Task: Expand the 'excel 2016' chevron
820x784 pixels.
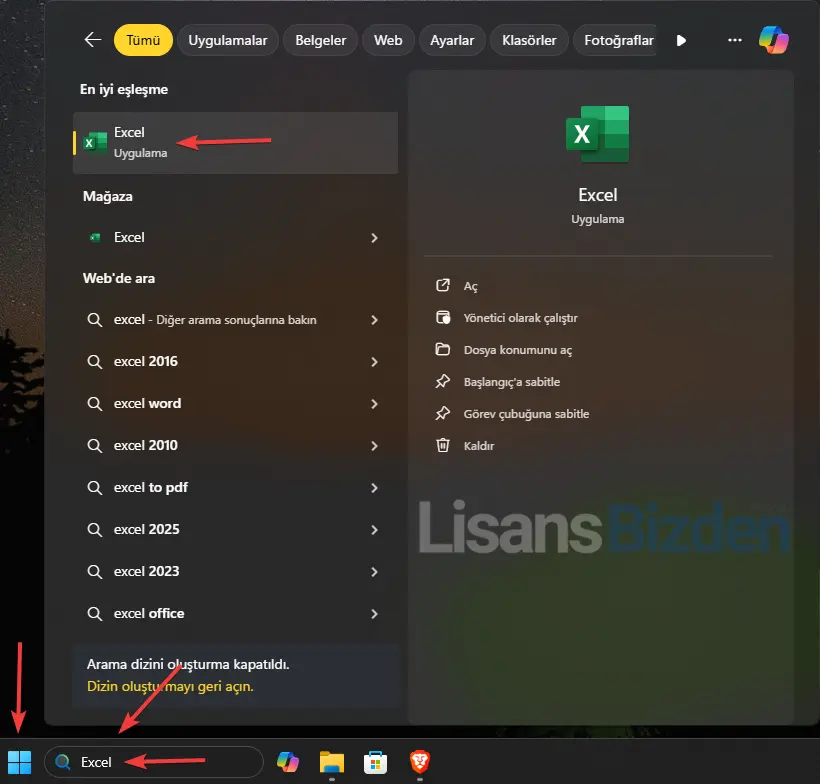Action: point(374,361)
